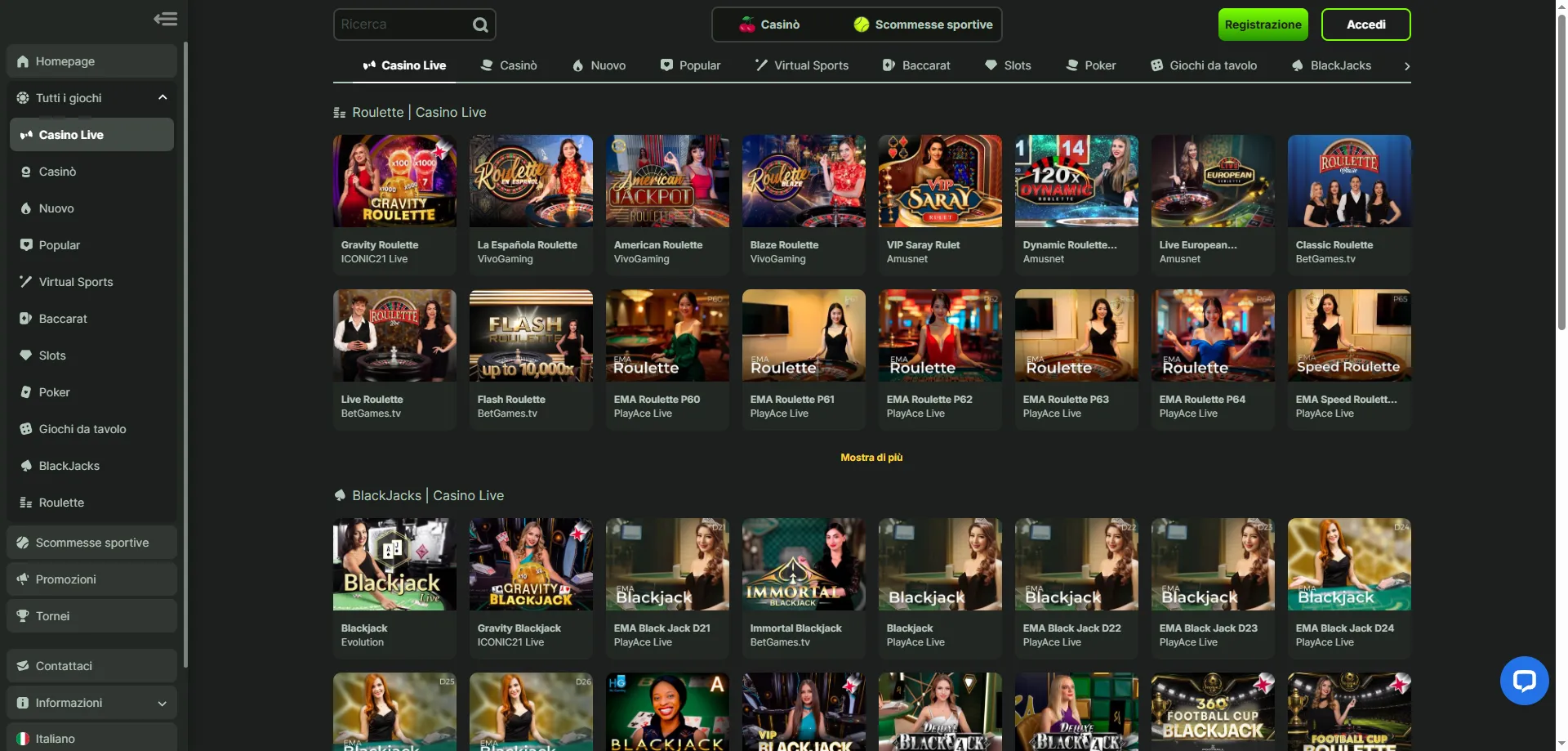This screenshot has height=751, width=1568.
Task: Open Immortal Blackjack thumbnail
Action: point(804,564)
